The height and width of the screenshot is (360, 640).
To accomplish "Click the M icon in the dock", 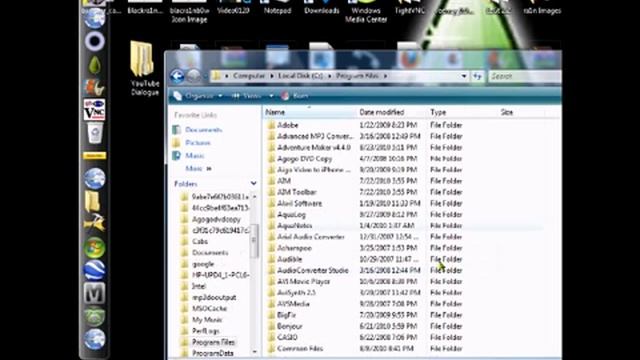I will coord(94,293).
